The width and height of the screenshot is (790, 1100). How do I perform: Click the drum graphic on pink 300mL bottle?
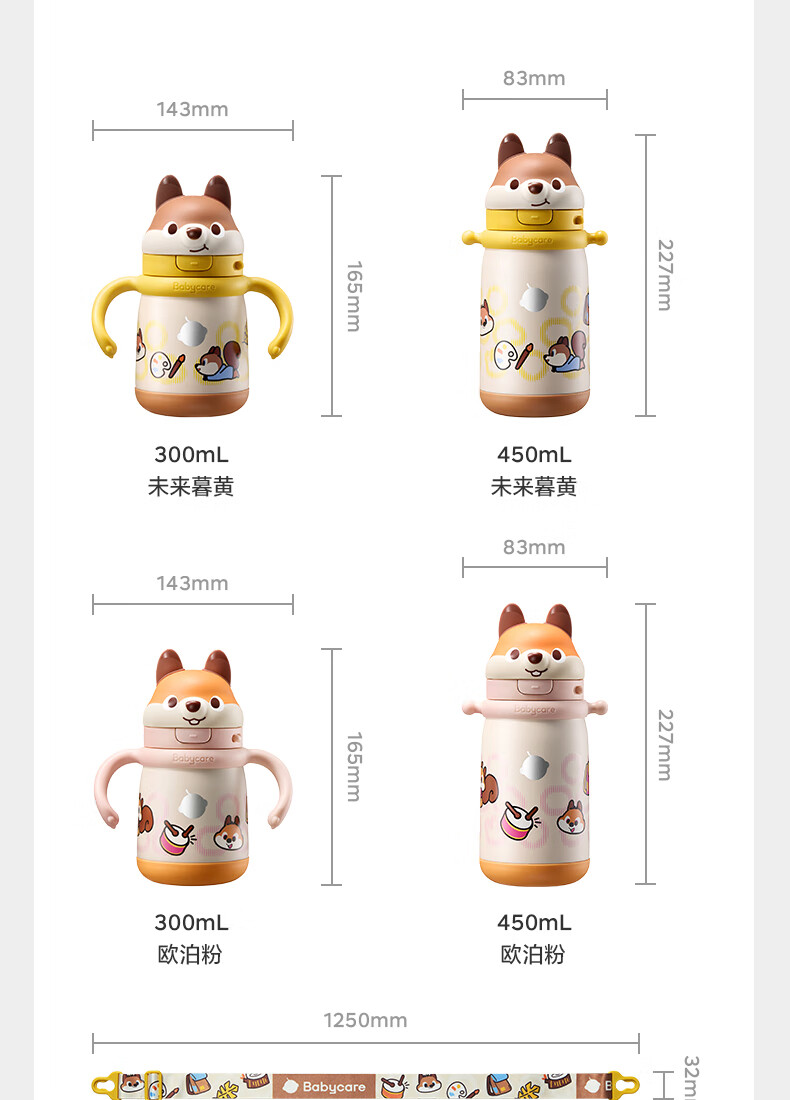(178, 837)
